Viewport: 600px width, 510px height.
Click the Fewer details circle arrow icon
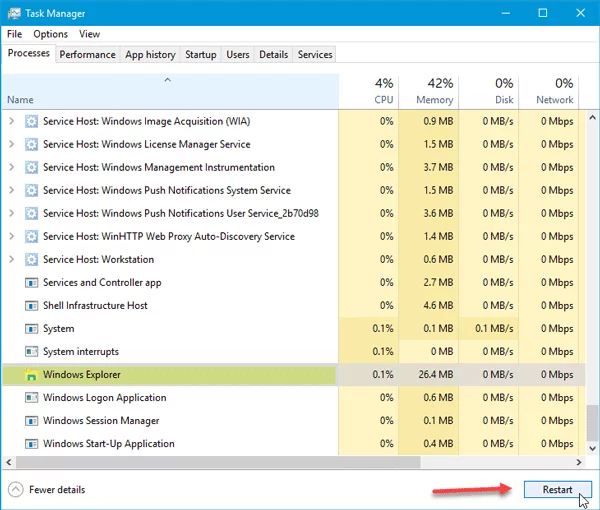16,489
